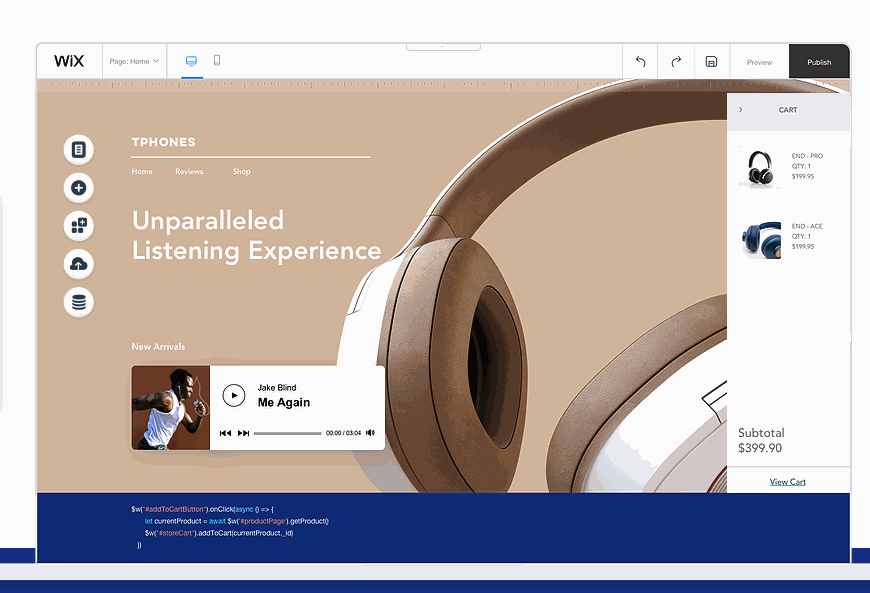Mute the audio player volume
The height and width of the screenshot is (593, 870).
370,433
